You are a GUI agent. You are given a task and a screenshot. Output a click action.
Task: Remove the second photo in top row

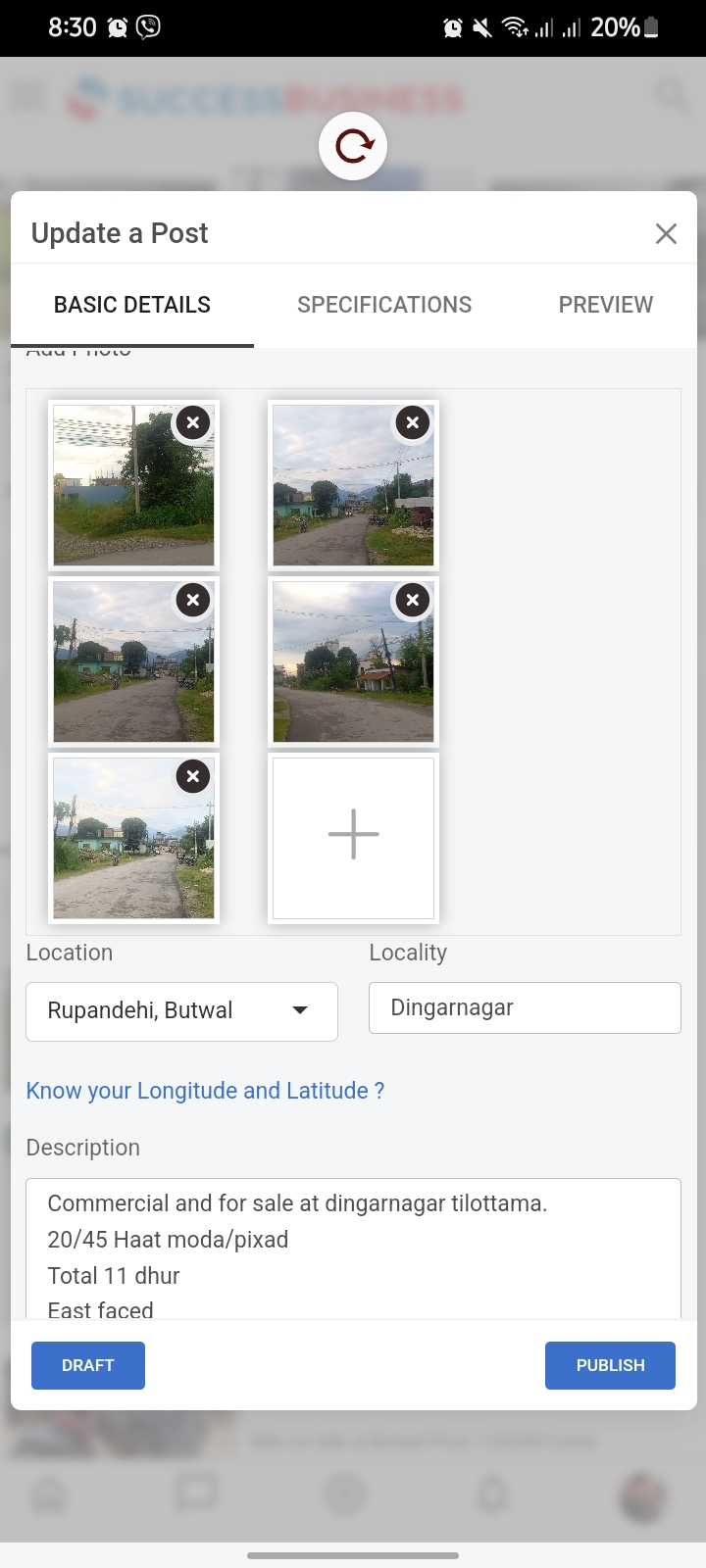pos(413,422)
